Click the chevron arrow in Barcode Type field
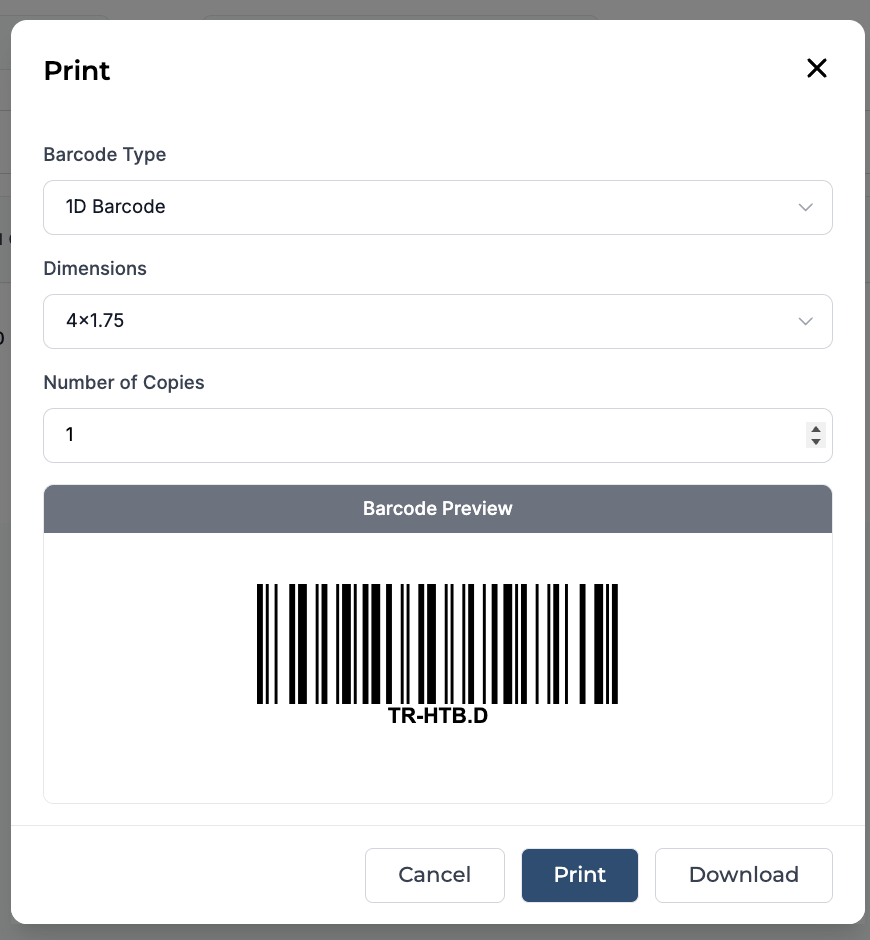Image resolution: width=870 pixels, height=940 pixels. (x=805, y=207)
